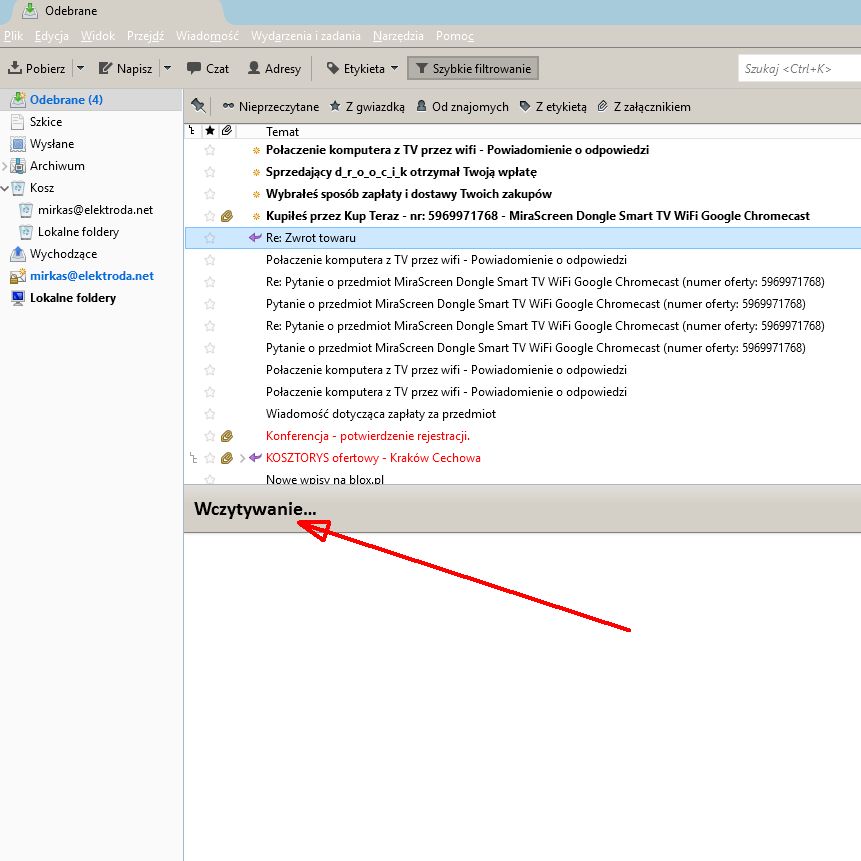Sort by the attachment column header
This screenshot has width=861, height=861.
[x=227, y=131]
